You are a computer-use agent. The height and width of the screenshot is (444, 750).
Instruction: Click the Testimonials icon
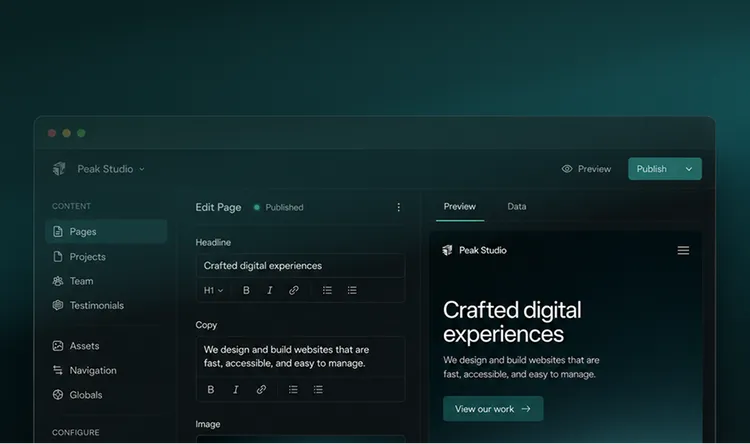click(58, 305)
